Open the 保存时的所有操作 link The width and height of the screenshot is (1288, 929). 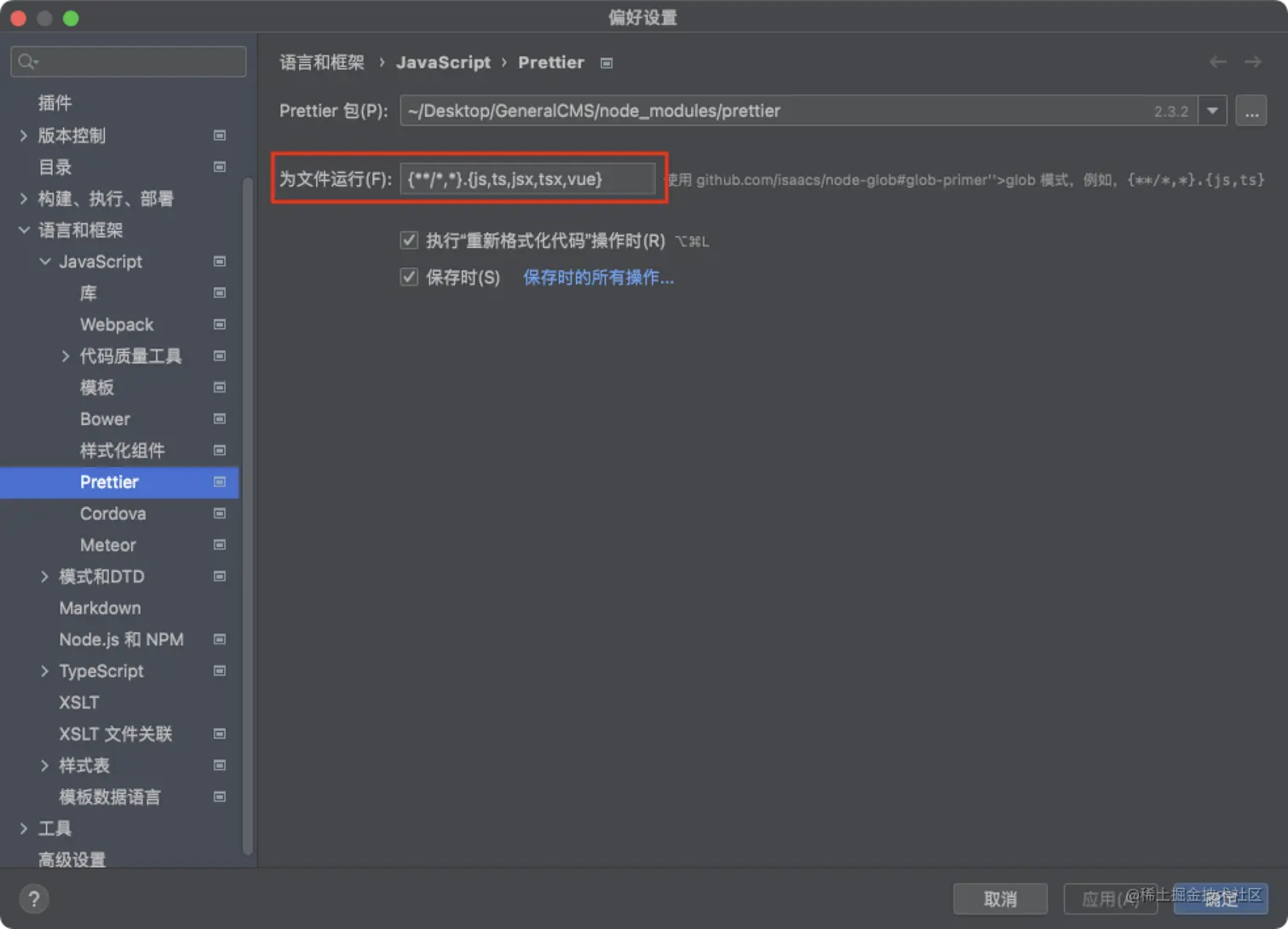[598, 276]
